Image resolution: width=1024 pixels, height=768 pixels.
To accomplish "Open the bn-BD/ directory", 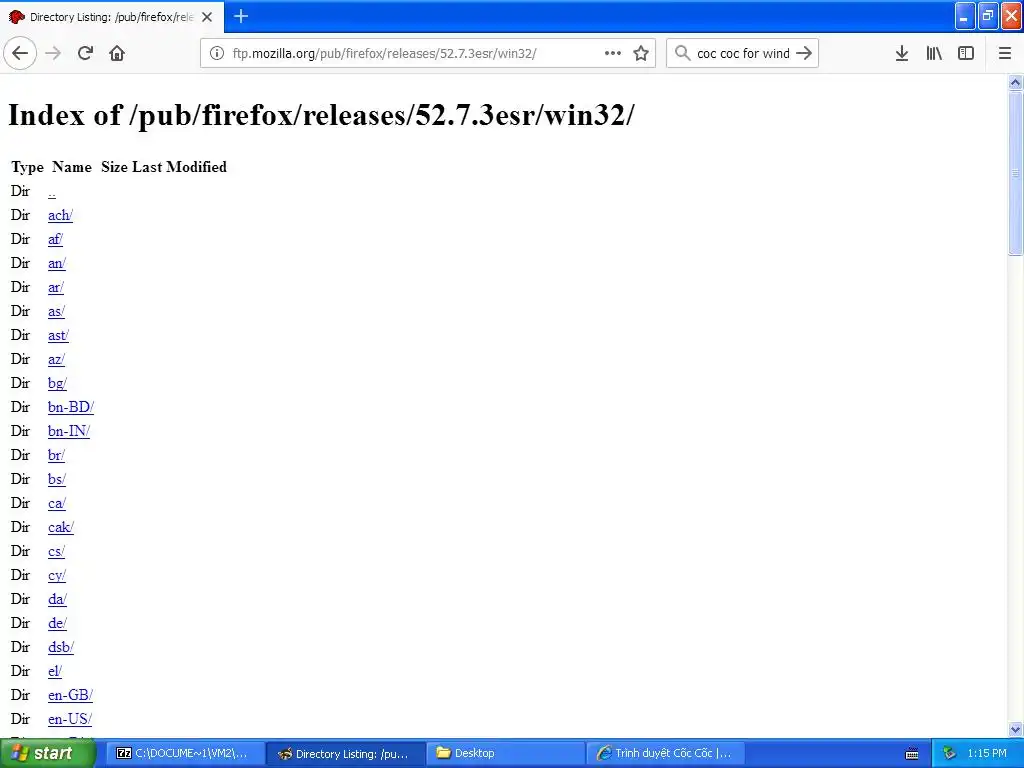I will click(71, 408).
